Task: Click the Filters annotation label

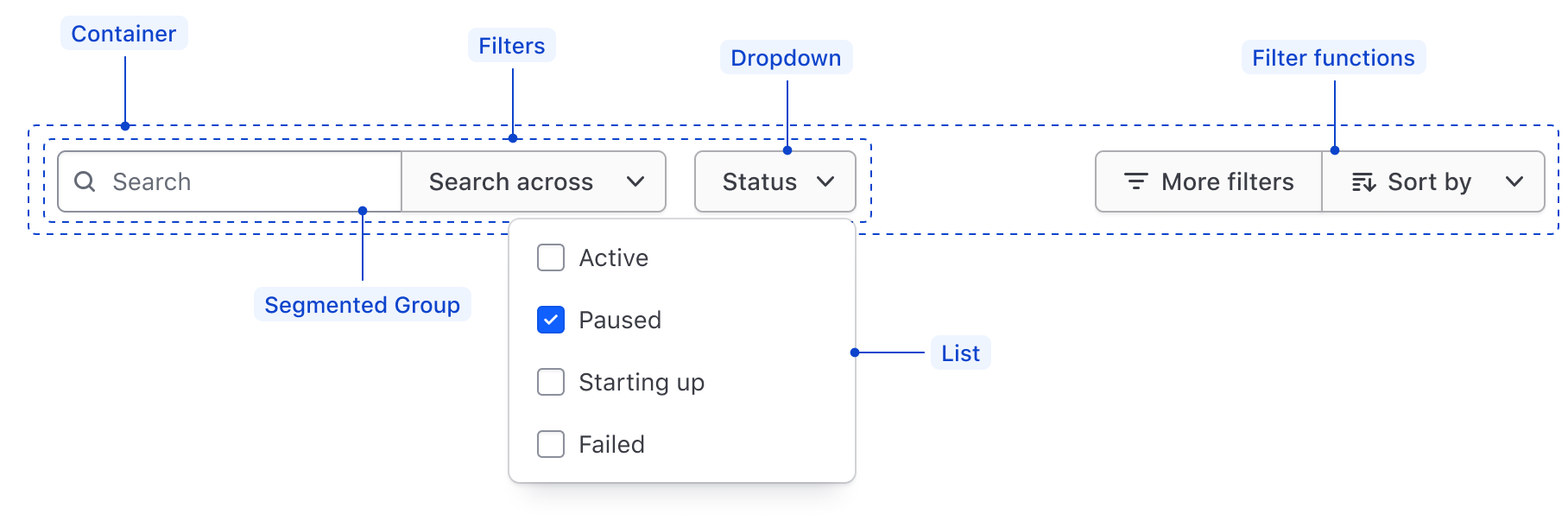Action: (x=511, y=46)
